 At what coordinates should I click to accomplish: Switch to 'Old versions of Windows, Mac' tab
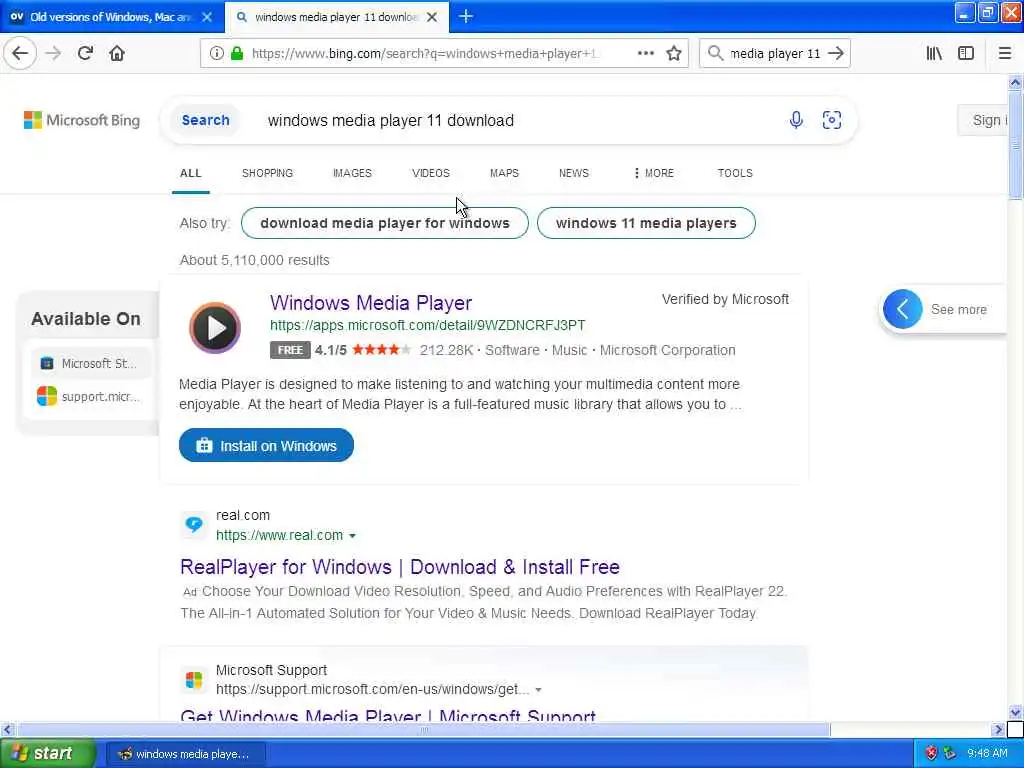click(111, 17)
